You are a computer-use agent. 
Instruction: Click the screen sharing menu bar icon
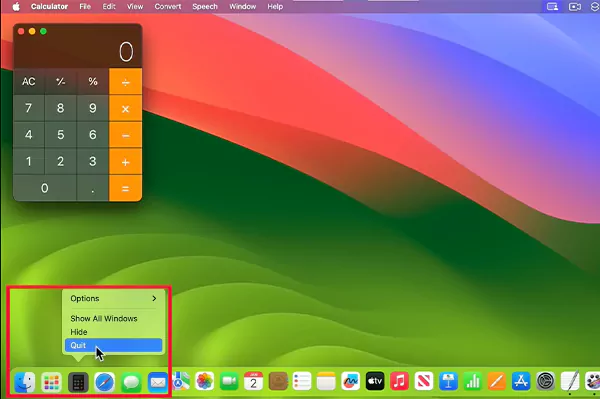point(552,7)
